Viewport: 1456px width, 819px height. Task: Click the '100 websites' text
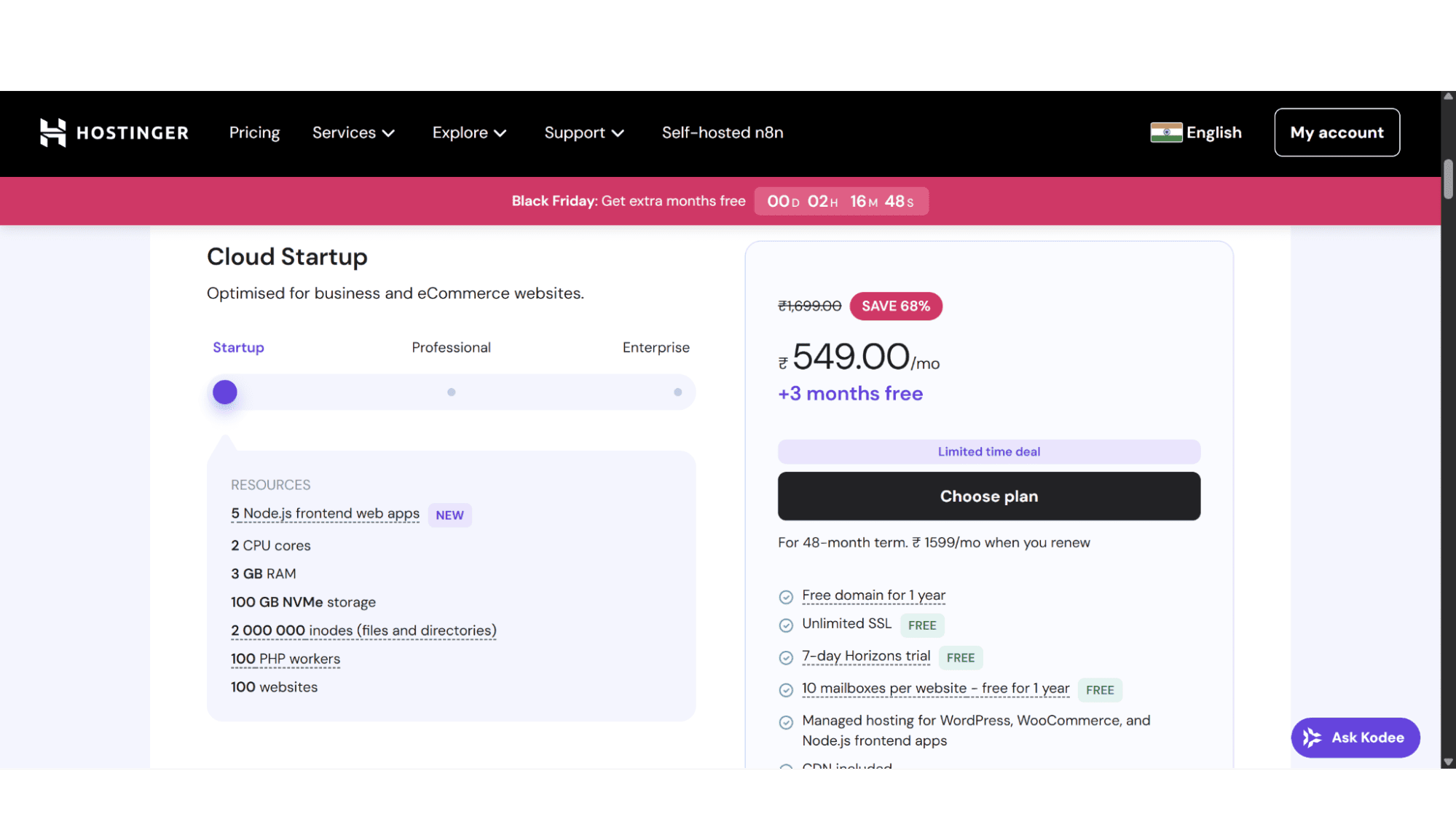pos(274,687)
